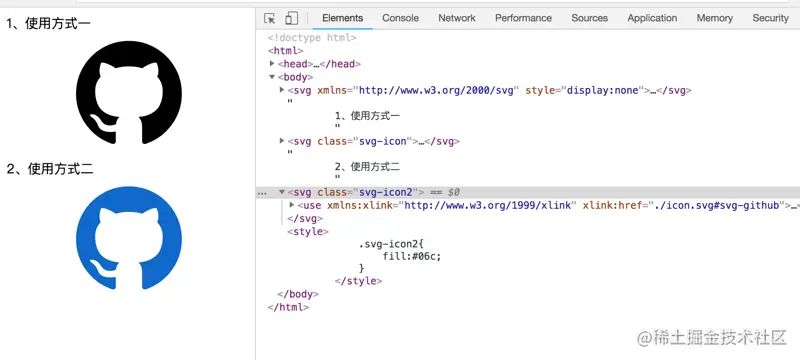Click the DOM text node 1、使用方式一
This screenshot has width=800, height=360.
click(367, 116)
